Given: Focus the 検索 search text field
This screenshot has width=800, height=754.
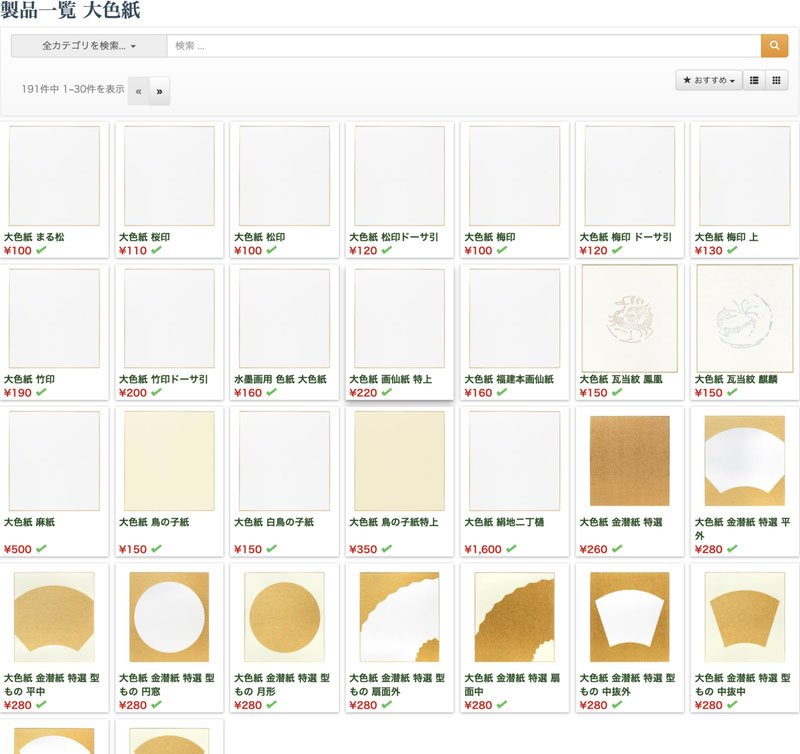Looking at the screenshot, I should pos(463,46).
